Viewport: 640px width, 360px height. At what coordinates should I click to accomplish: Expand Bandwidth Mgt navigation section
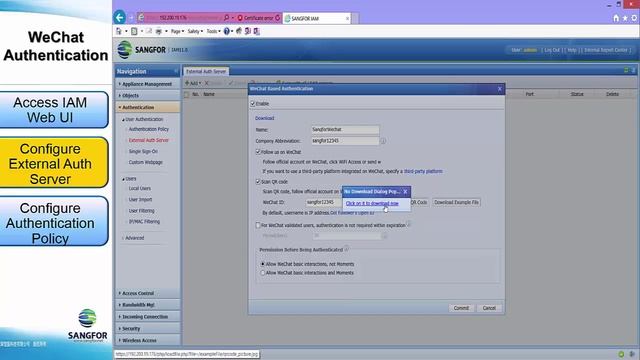[147, 305]
